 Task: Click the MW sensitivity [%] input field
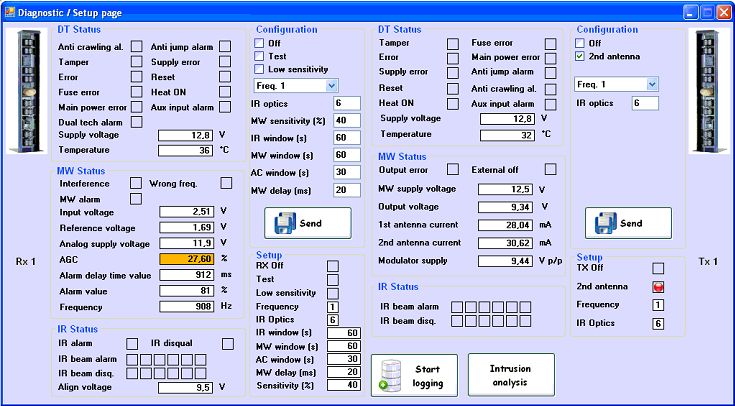tap(346, 120)
